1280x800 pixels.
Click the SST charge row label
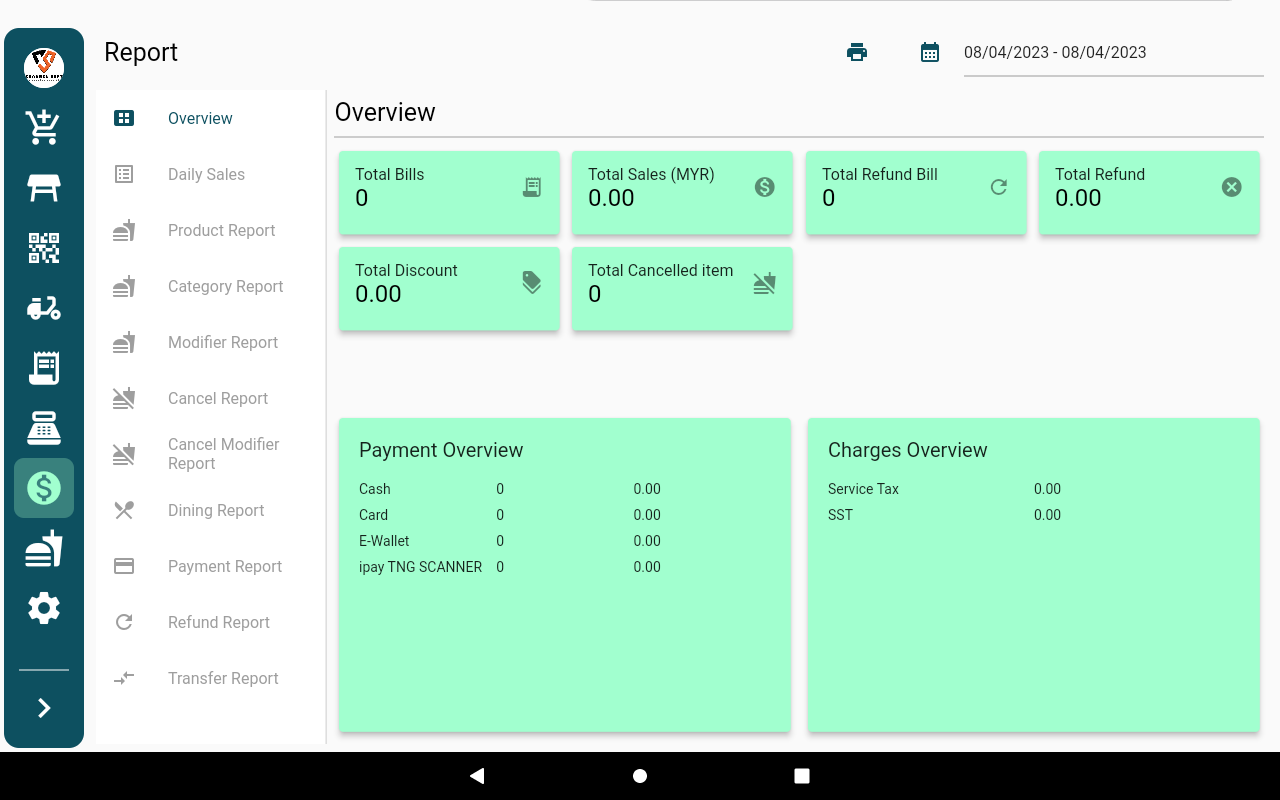[x=840, y=515]
